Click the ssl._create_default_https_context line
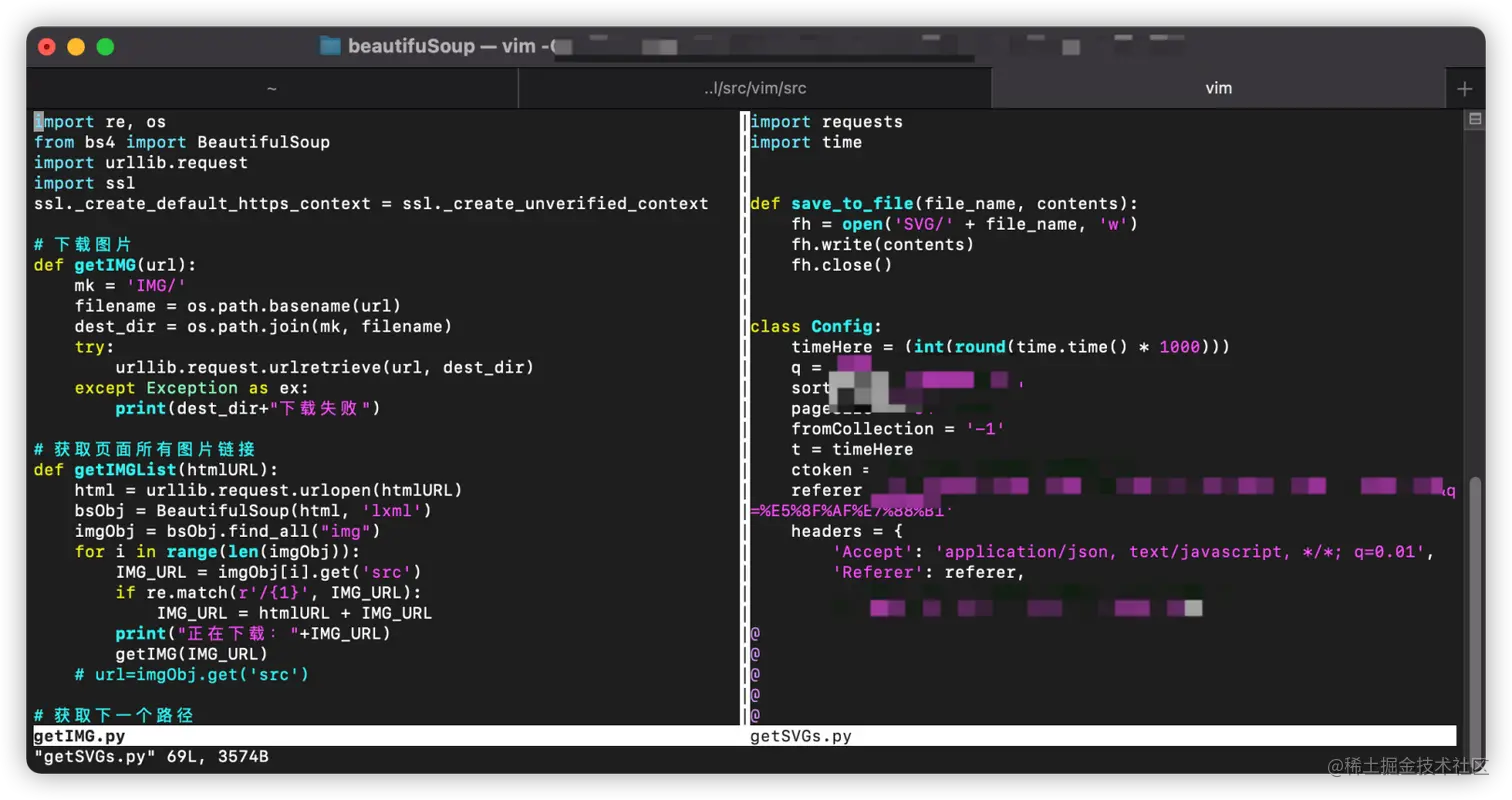Screen dimensions: 1512x800 (371, 203)
